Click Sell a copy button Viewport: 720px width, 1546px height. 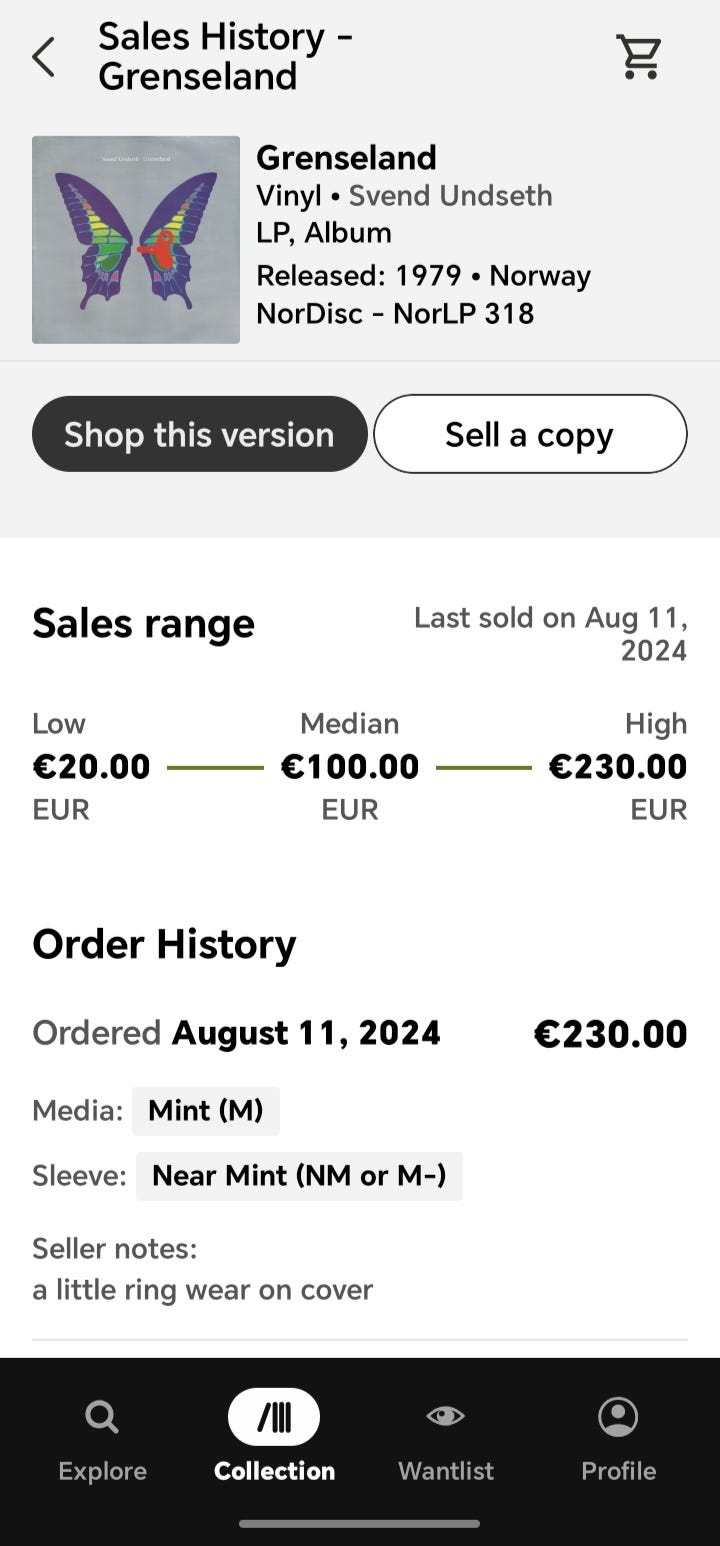[530, 434]
